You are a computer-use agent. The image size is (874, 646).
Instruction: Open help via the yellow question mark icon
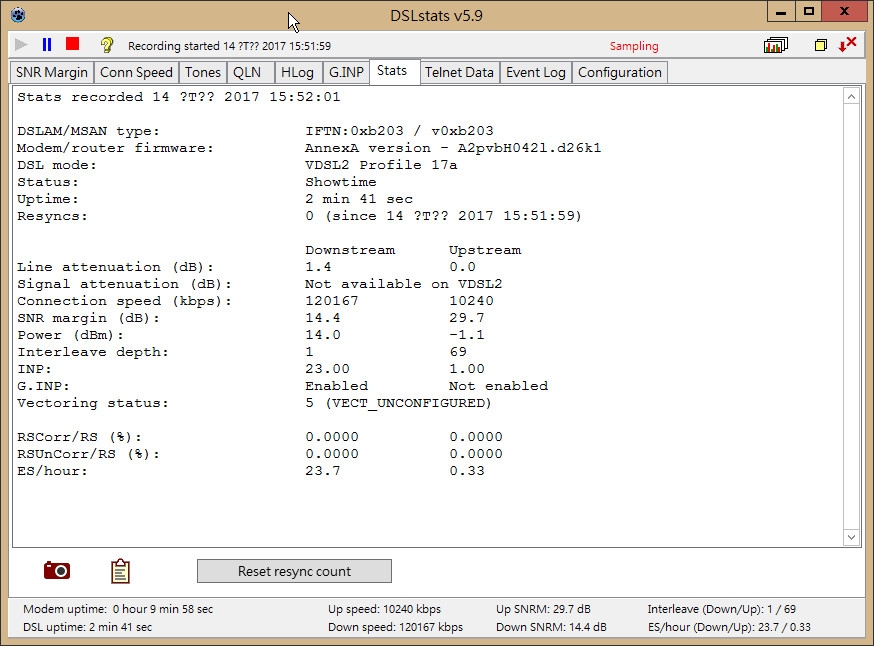click(106, 45)
